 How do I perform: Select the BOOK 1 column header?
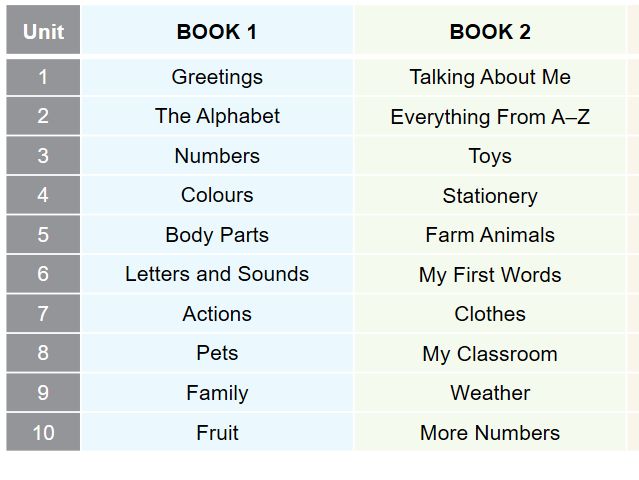click(217, 31)
